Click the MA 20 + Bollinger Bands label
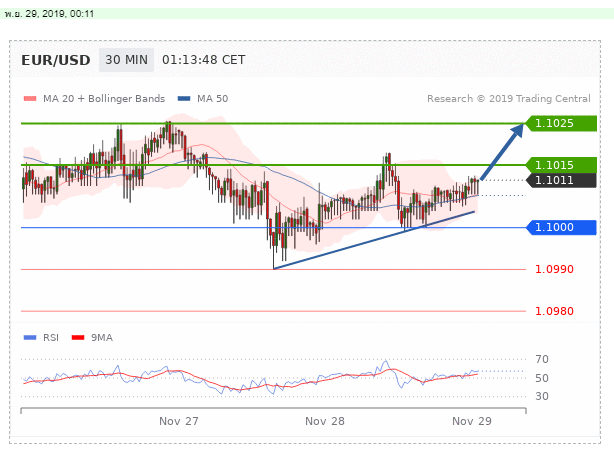 104,99
